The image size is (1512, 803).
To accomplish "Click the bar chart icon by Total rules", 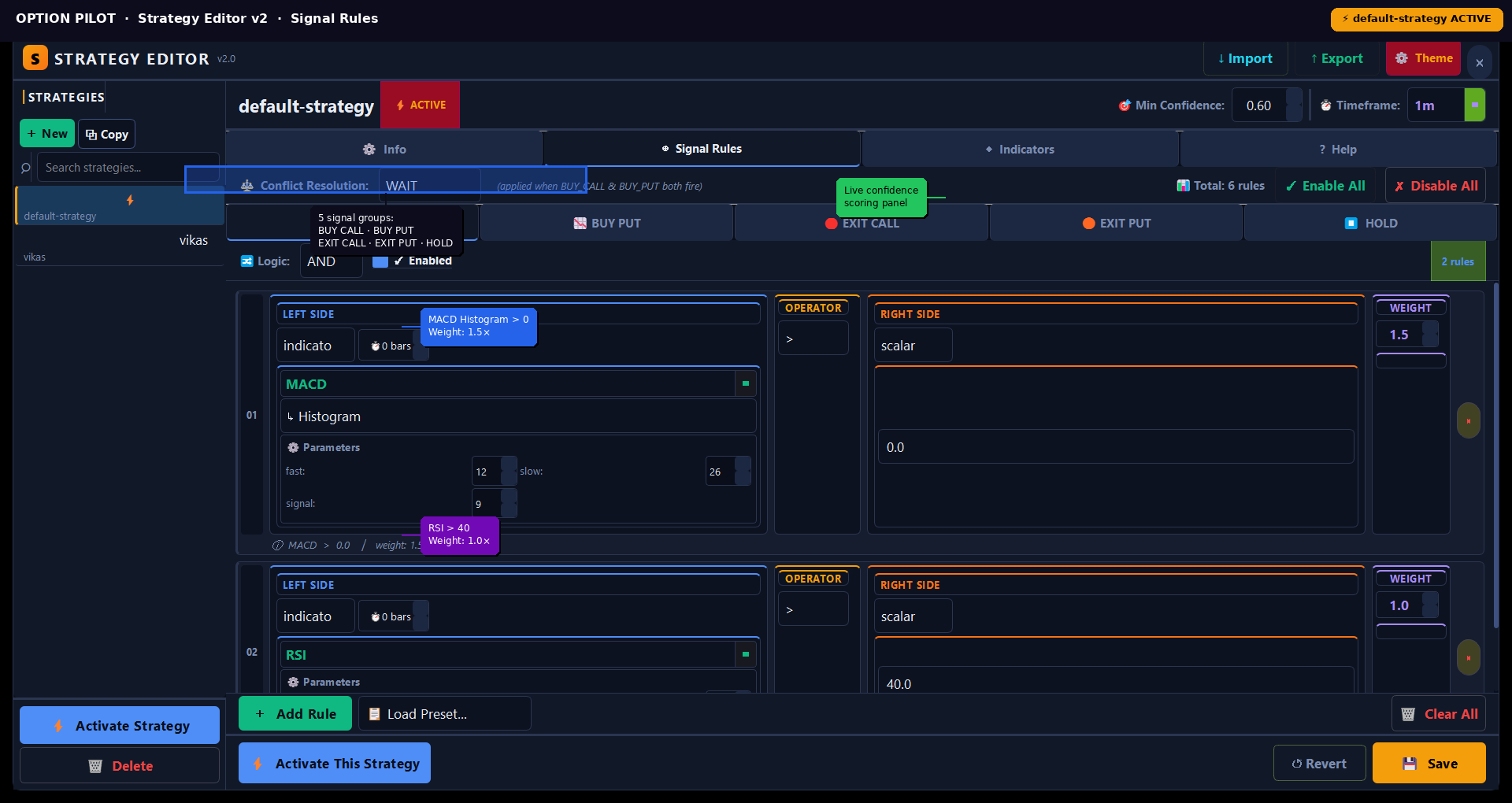I will tap(1184, 186).
